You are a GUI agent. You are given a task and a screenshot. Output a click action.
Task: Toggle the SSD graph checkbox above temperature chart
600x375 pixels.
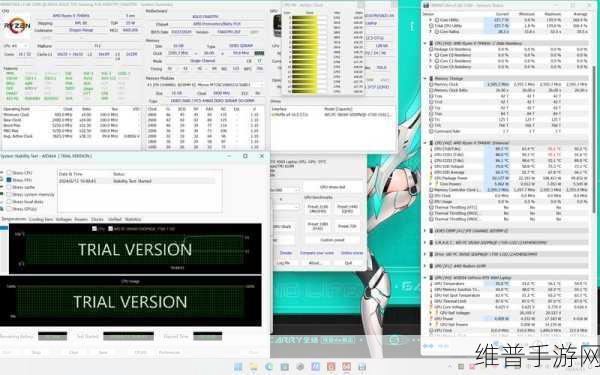coord(111,228)
